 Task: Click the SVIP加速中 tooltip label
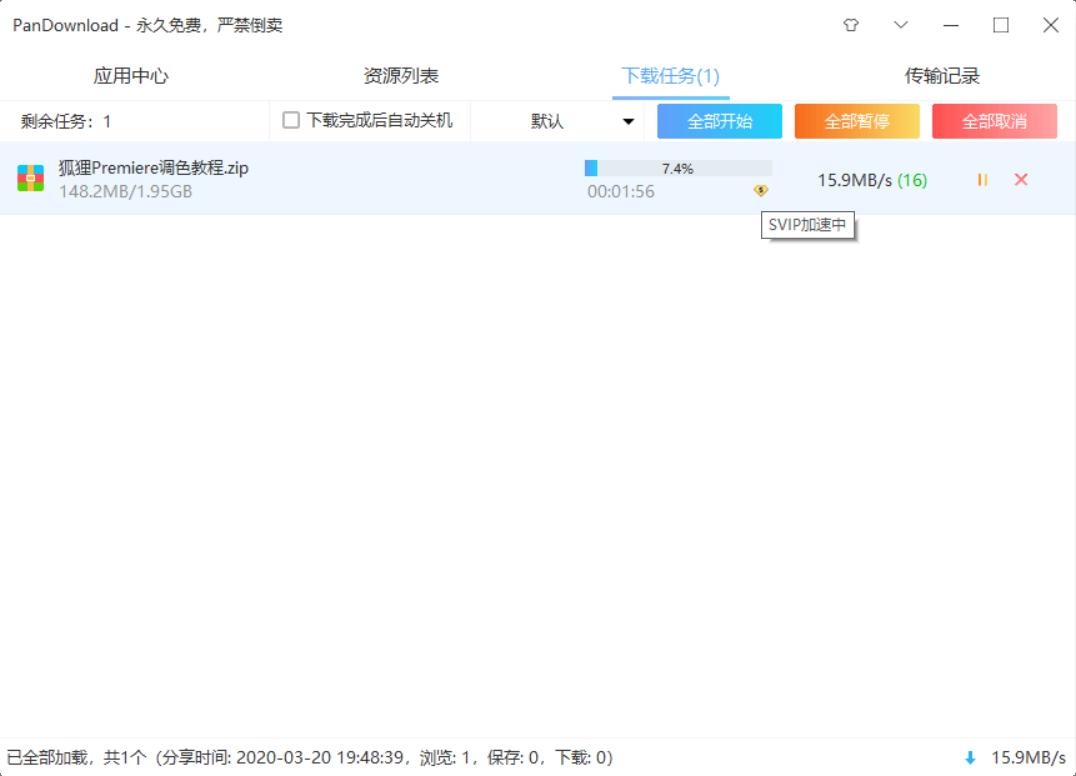click(806, 226)
